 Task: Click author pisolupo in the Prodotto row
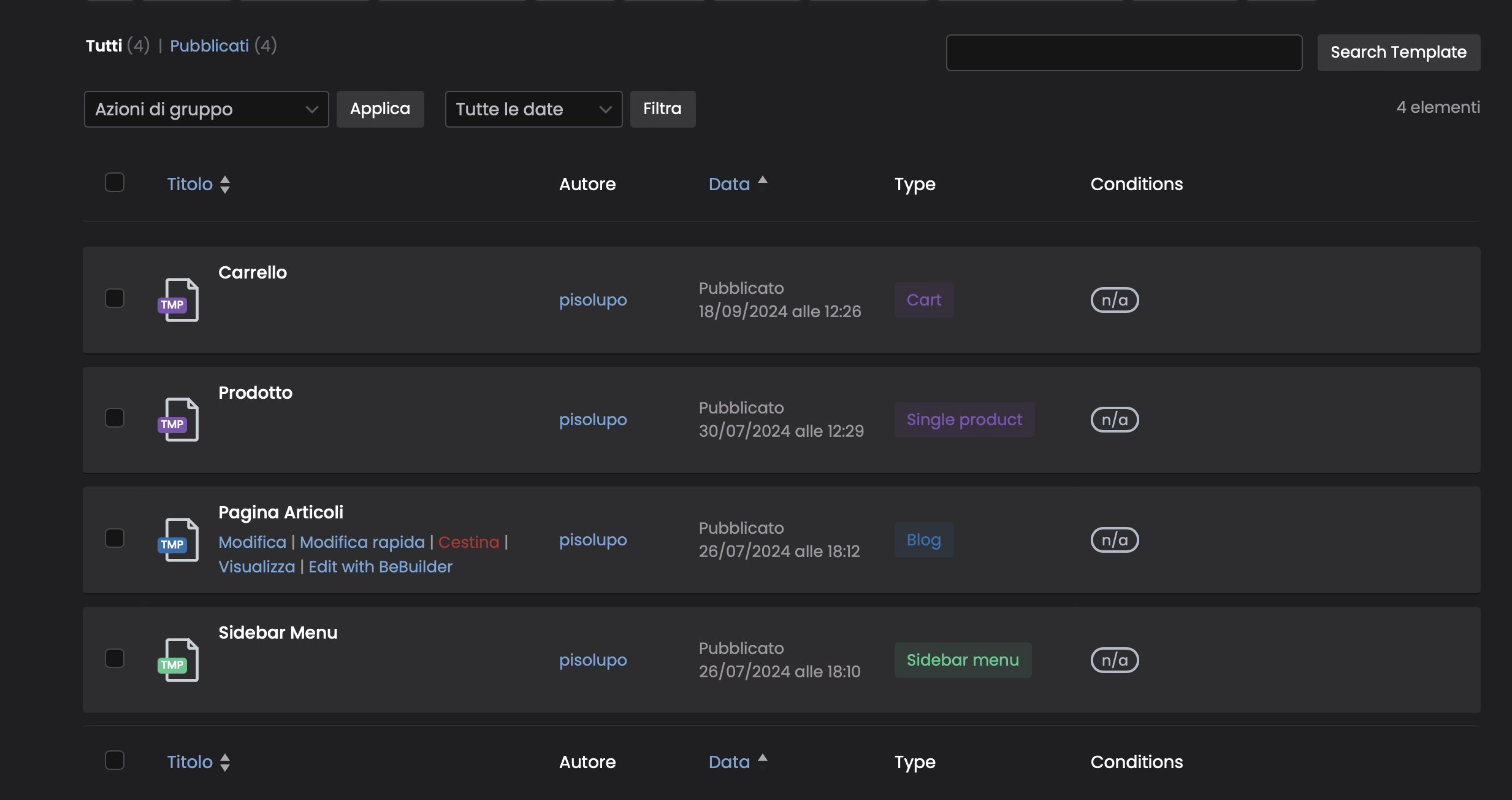[593, 420]
